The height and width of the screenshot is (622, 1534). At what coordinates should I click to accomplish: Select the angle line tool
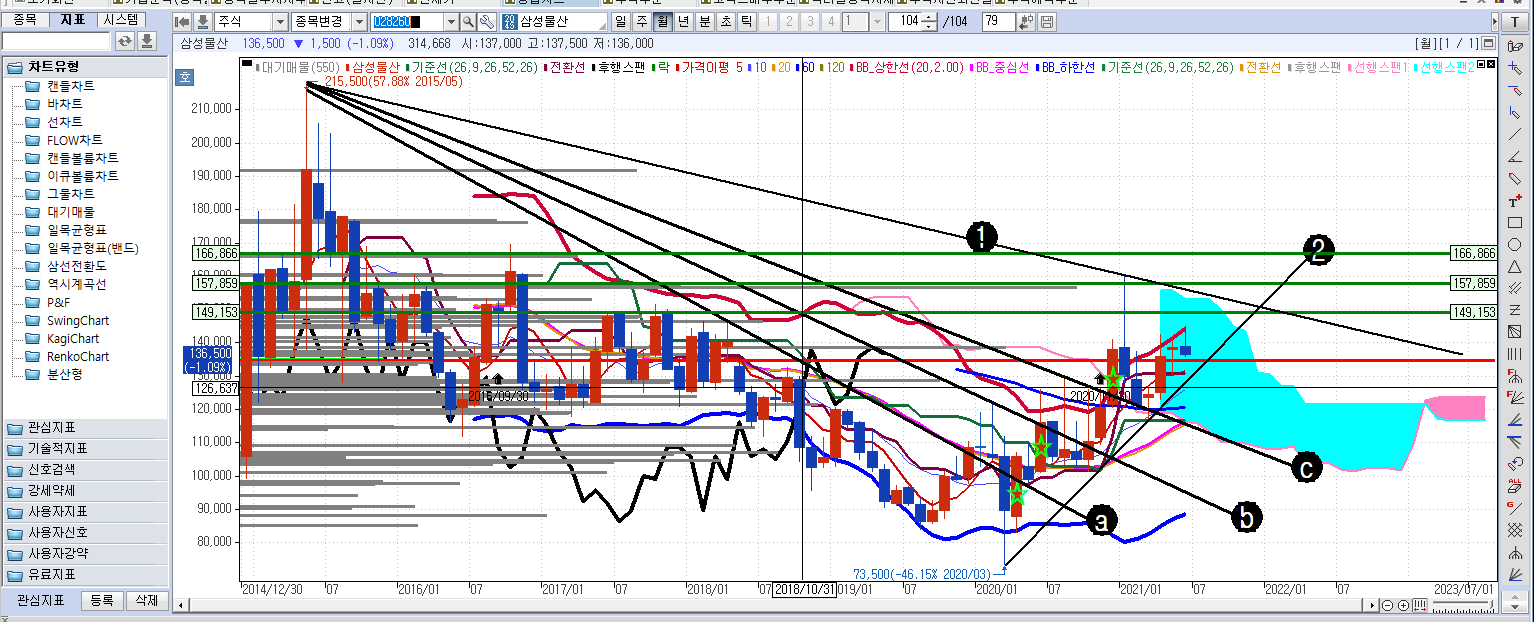[x=1515, y=156]
